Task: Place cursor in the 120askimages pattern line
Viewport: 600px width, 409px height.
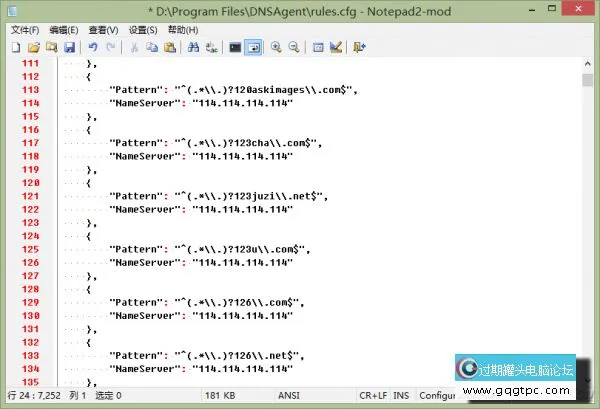Action: tap(233, 90)
